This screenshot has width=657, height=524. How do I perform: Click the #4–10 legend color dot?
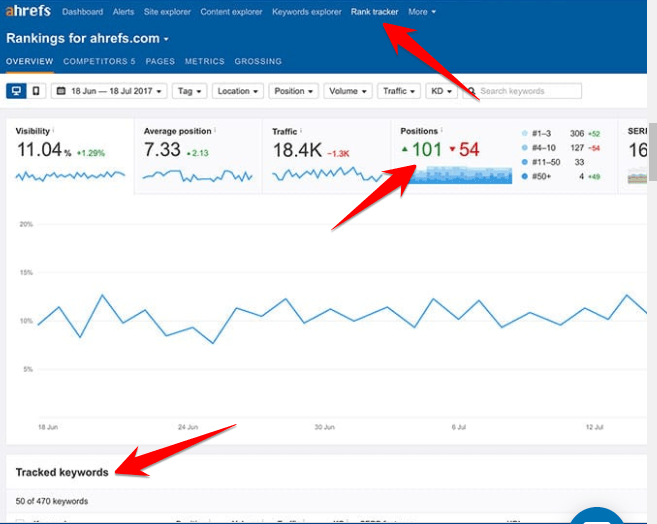point(524,147)
